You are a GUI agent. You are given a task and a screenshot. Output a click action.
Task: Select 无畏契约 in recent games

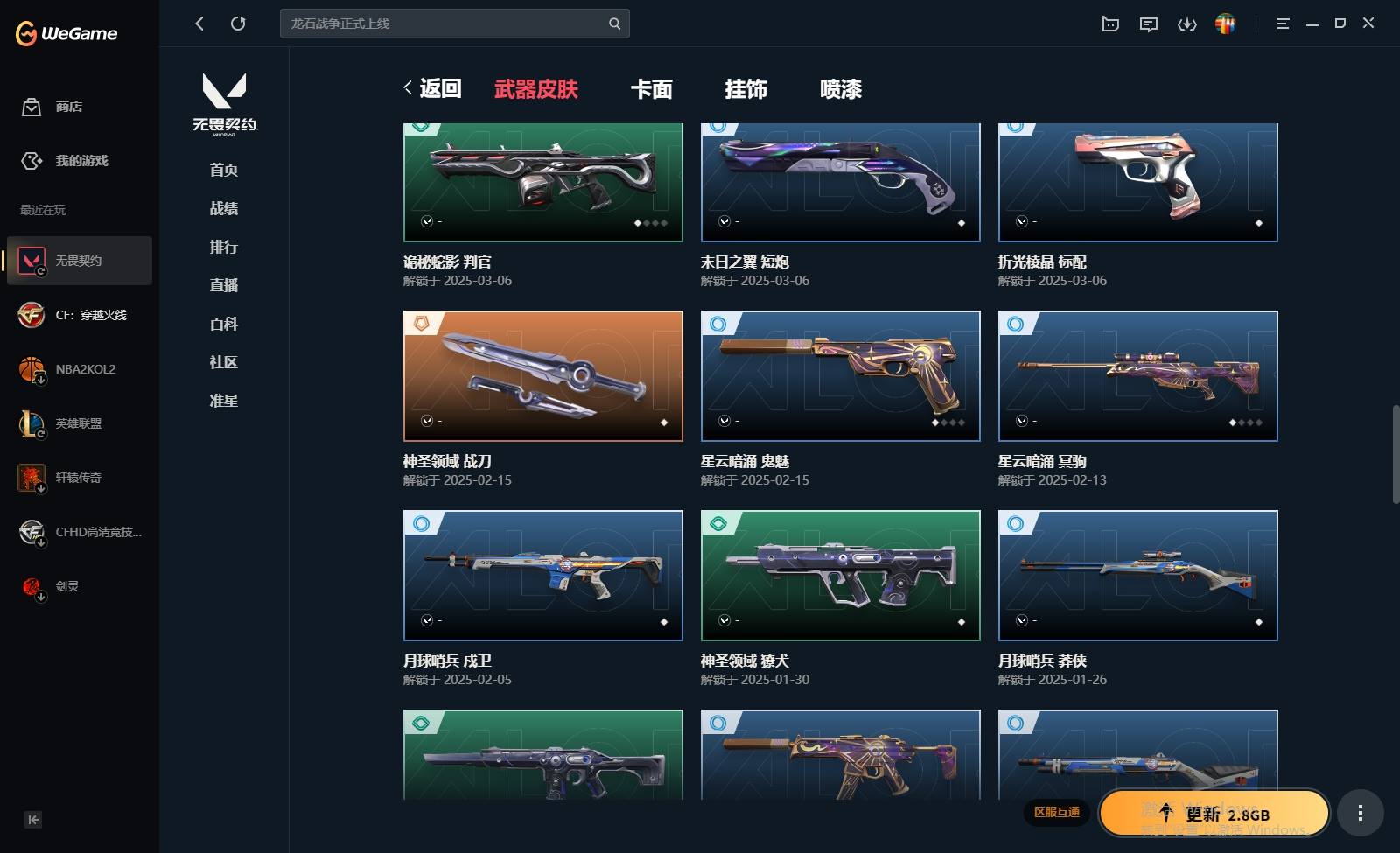coord(80,261)
